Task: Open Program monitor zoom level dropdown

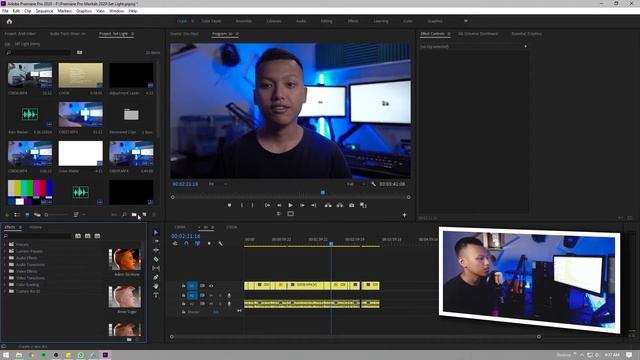Action: coord(218,184)
